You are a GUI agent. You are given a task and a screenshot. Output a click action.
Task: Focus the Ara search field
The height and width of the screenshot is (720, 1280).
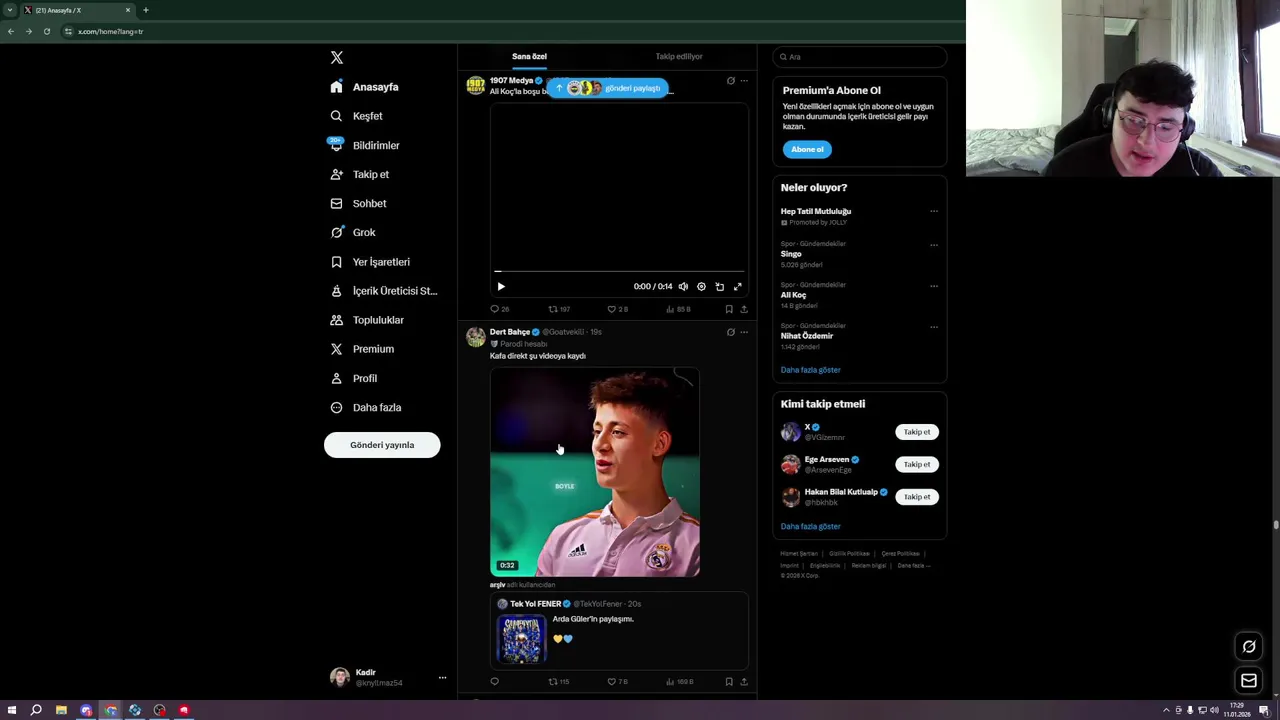tap(859, 57)
